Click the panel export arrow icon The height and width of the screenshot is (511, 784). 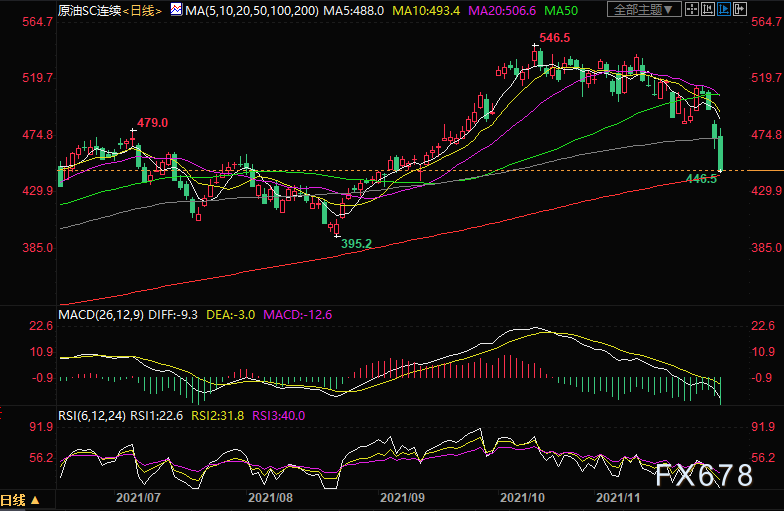(x=740, y=9)
